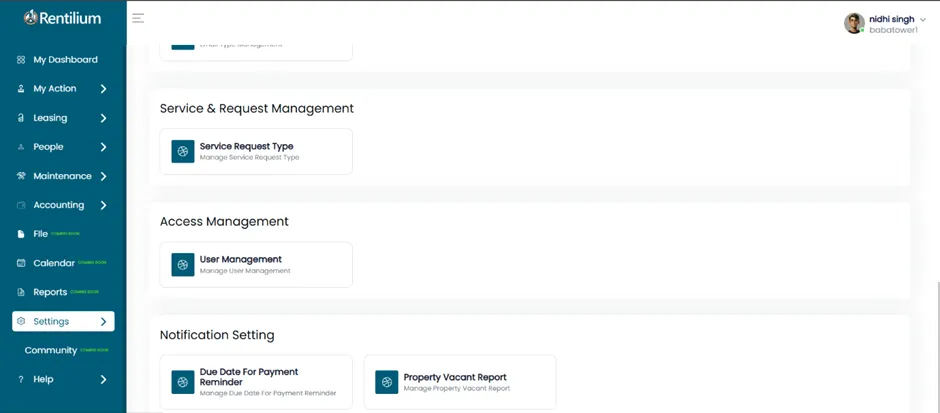
Task: Click the Service Request Type card icon
Action: 183,152
